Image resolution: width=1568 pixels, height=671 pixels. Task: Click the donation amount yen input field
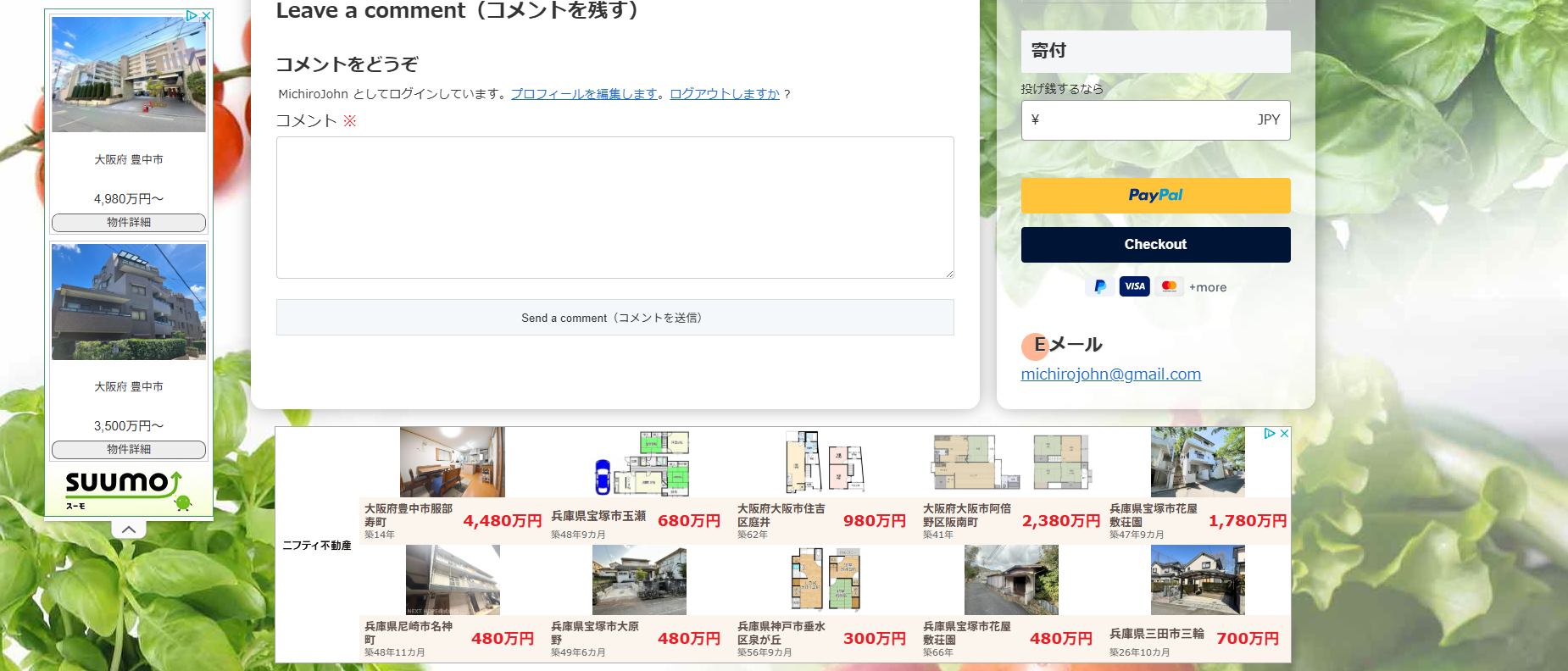coord(1144,120)
